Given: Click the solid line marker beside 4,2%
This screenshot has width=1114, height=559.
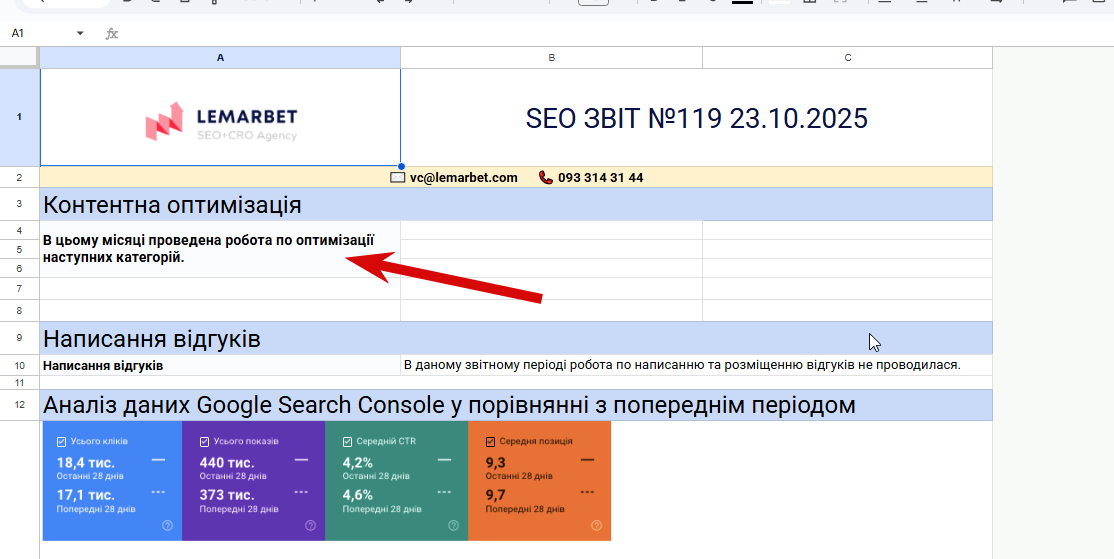Looking at the screenshot, I should [x=444, y=460].
